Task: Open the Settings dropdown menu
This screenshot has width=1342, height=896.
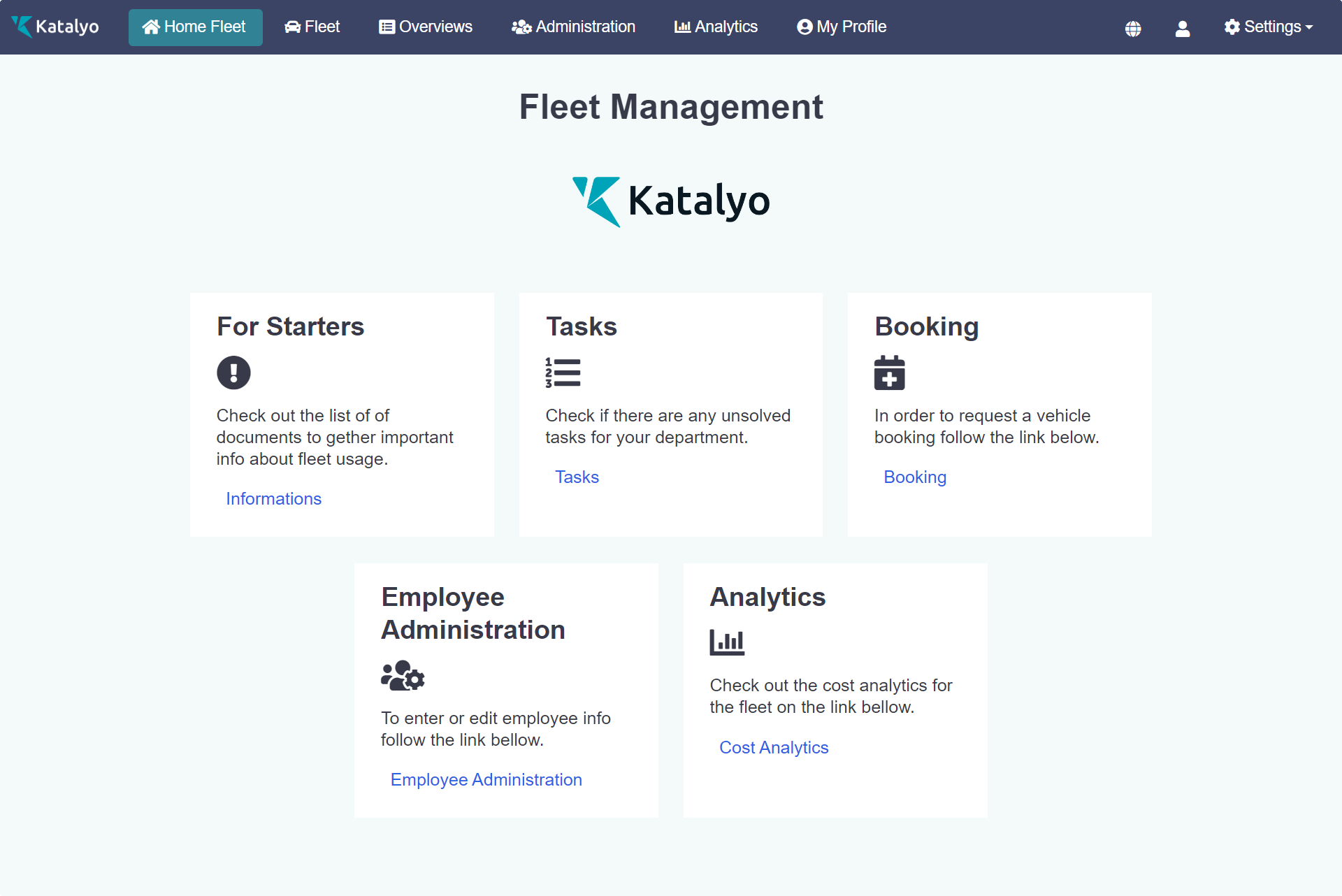Action: coord(1269,27)
